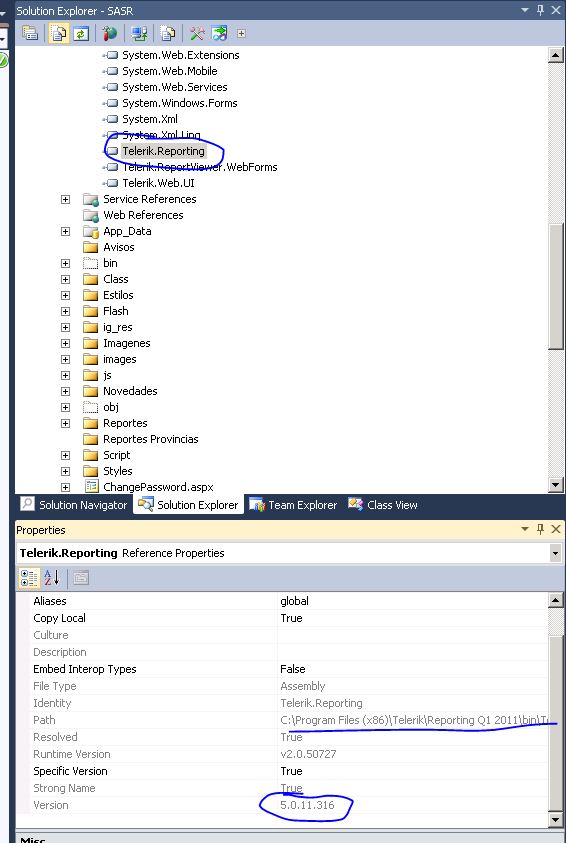
Task: Click the Copy Local property value
Action: pos(412,618)
